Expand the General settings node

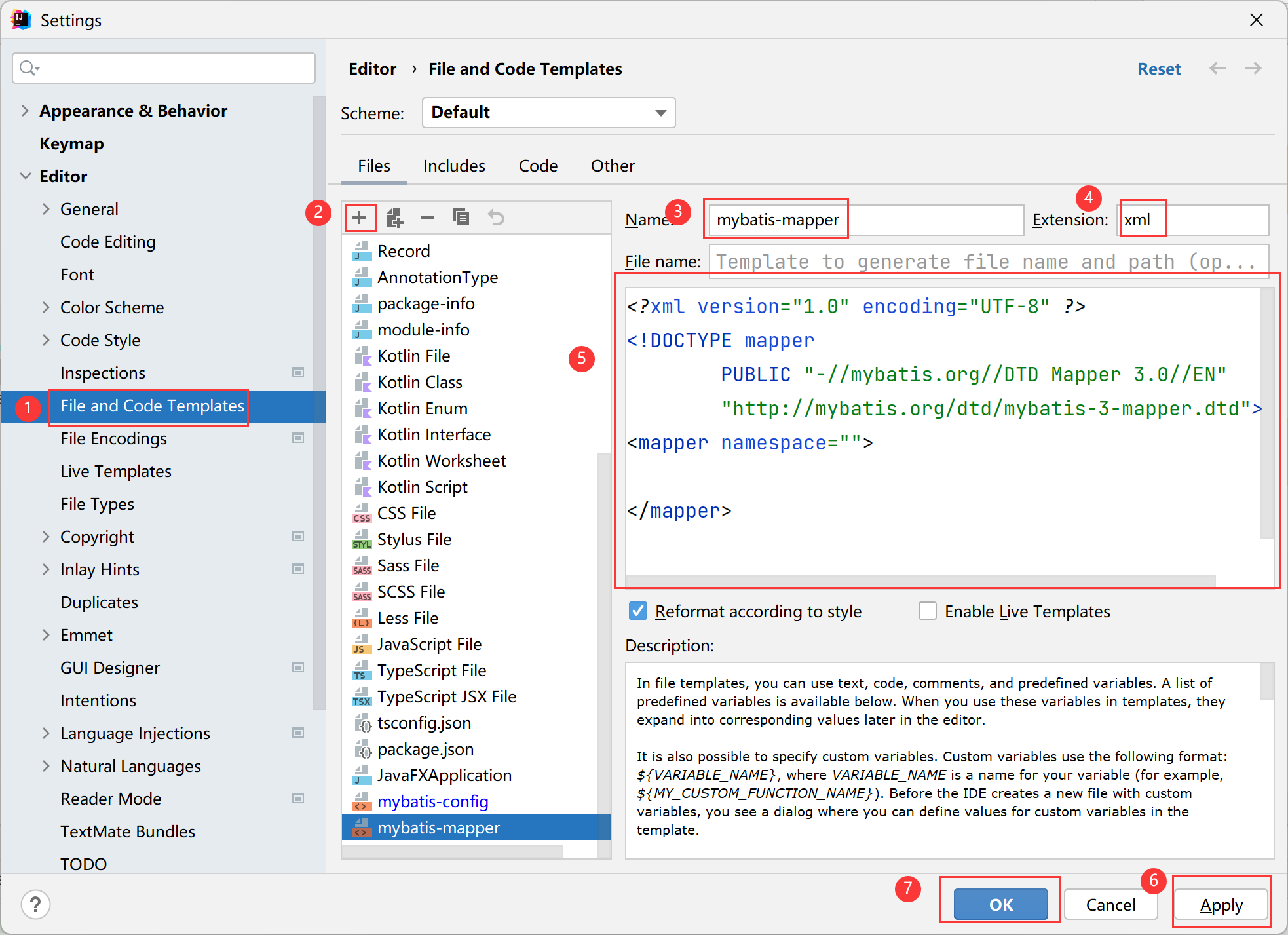point(46,209)
